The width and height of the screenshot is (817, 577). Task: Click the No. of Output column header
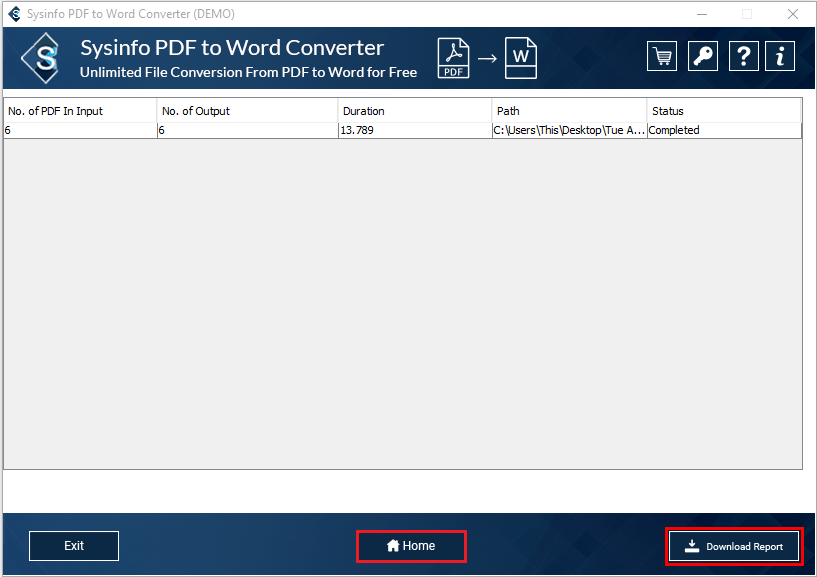click(x=247, y=111)
